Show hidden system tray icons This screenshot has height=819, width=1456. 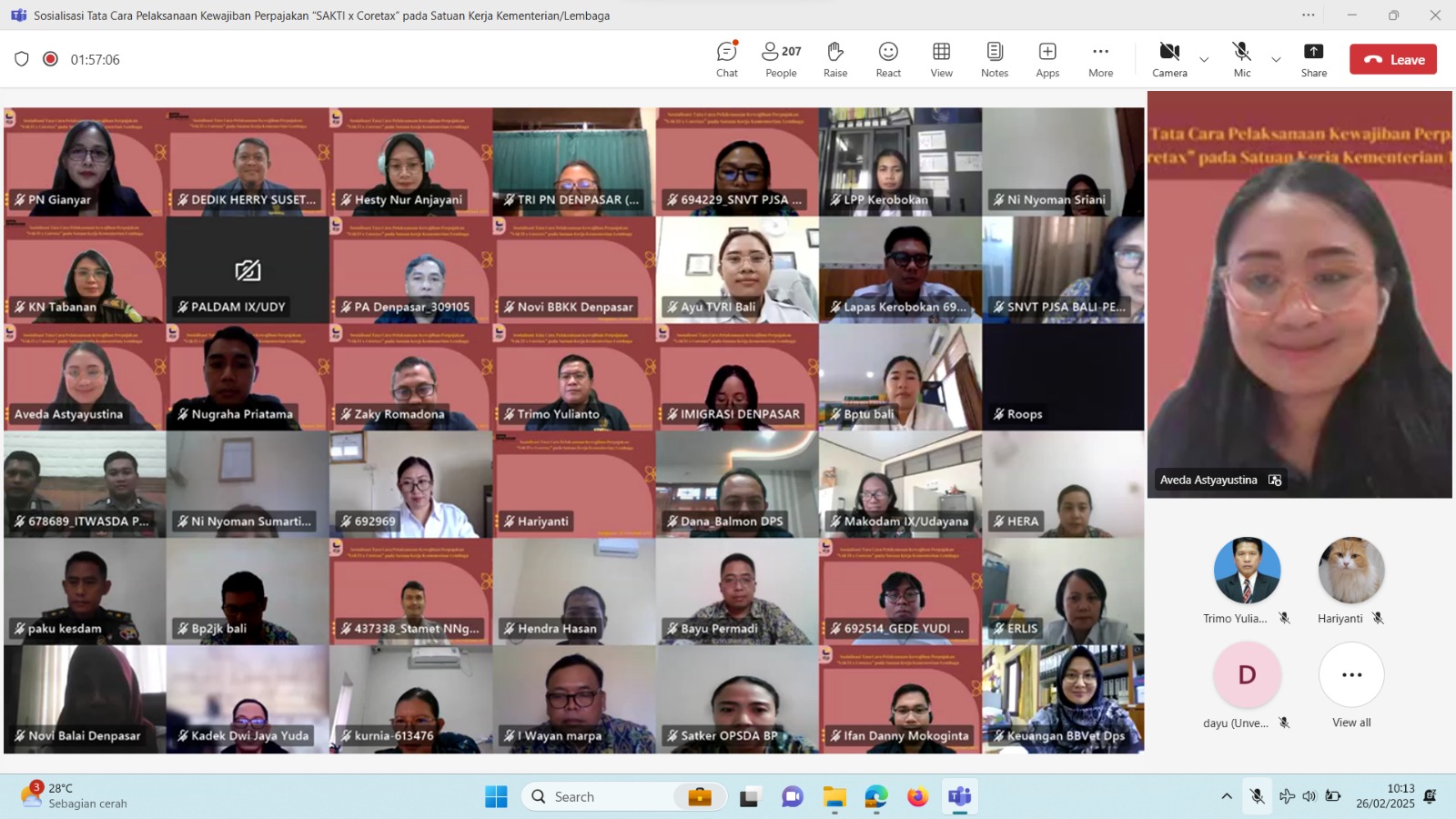point(1227,796)
